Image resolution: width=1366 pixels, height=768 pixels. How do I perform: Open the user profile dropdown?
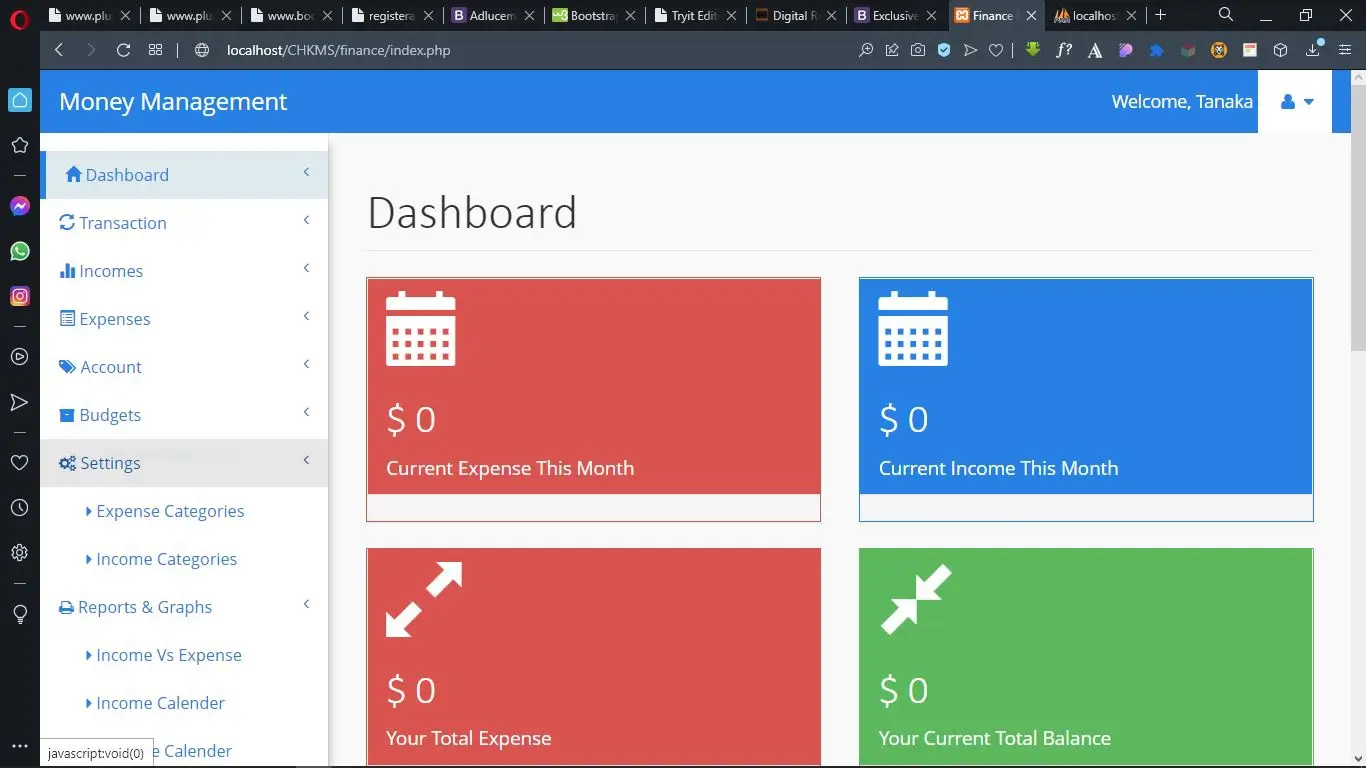click(x=1295, y=102)
